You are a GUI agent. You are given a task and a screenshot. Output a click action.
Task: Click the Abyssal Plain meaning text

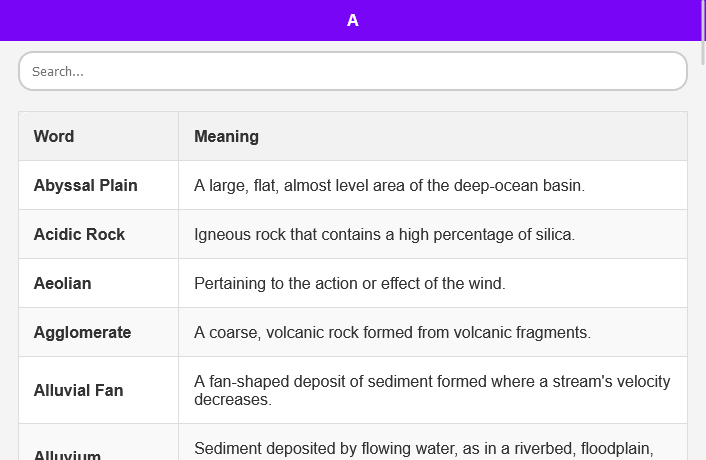pyautogui.click(x=389, y=185)
